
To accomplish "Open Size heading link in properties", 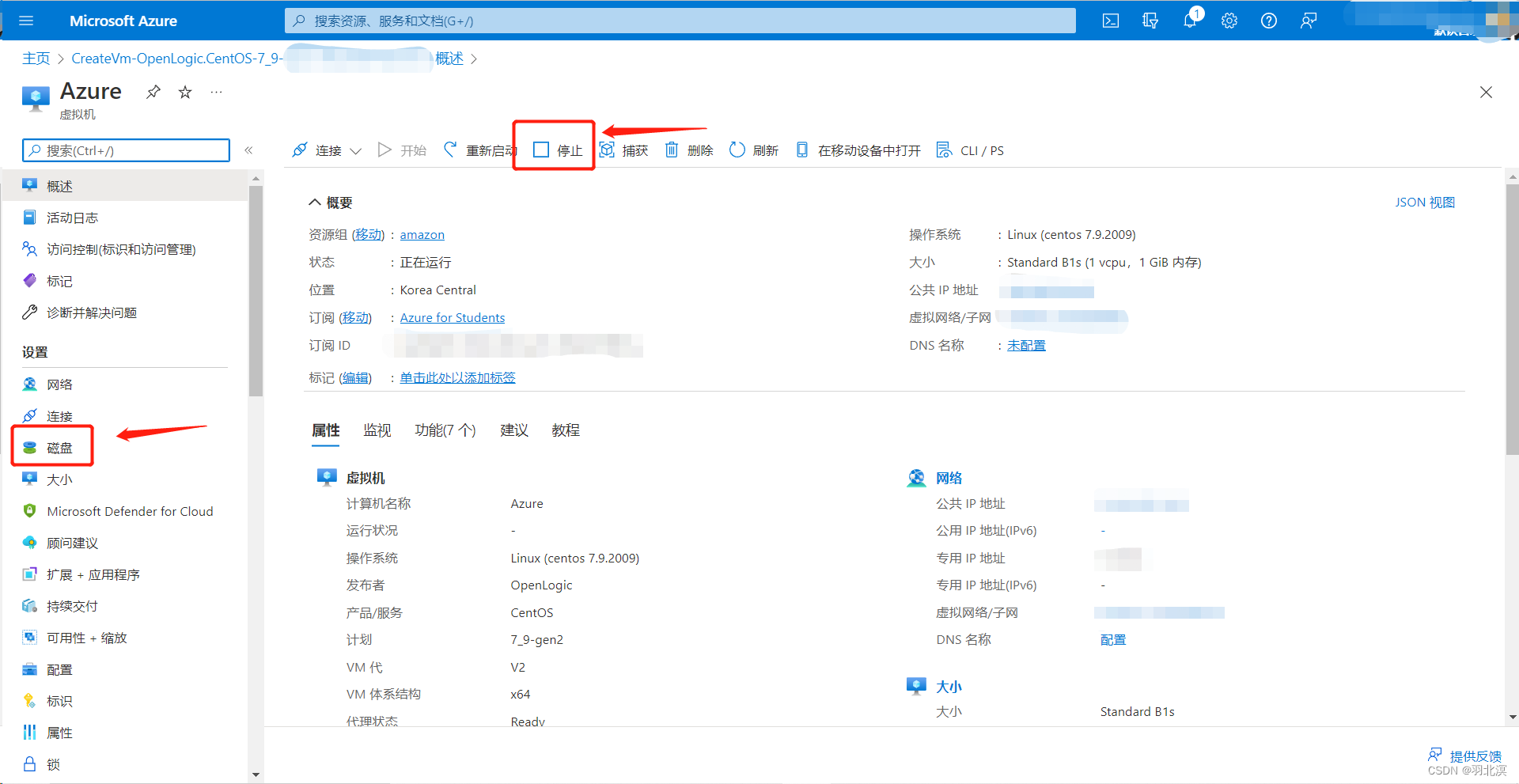I will tap(949, 687).
